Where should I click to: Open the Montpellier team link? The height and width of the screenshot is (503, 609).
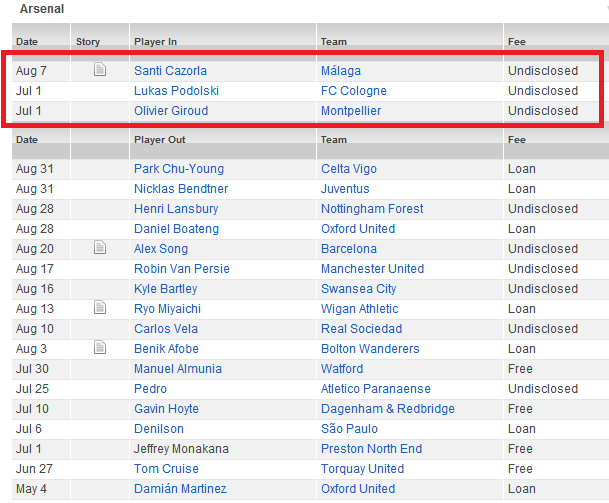coord(351,111)
